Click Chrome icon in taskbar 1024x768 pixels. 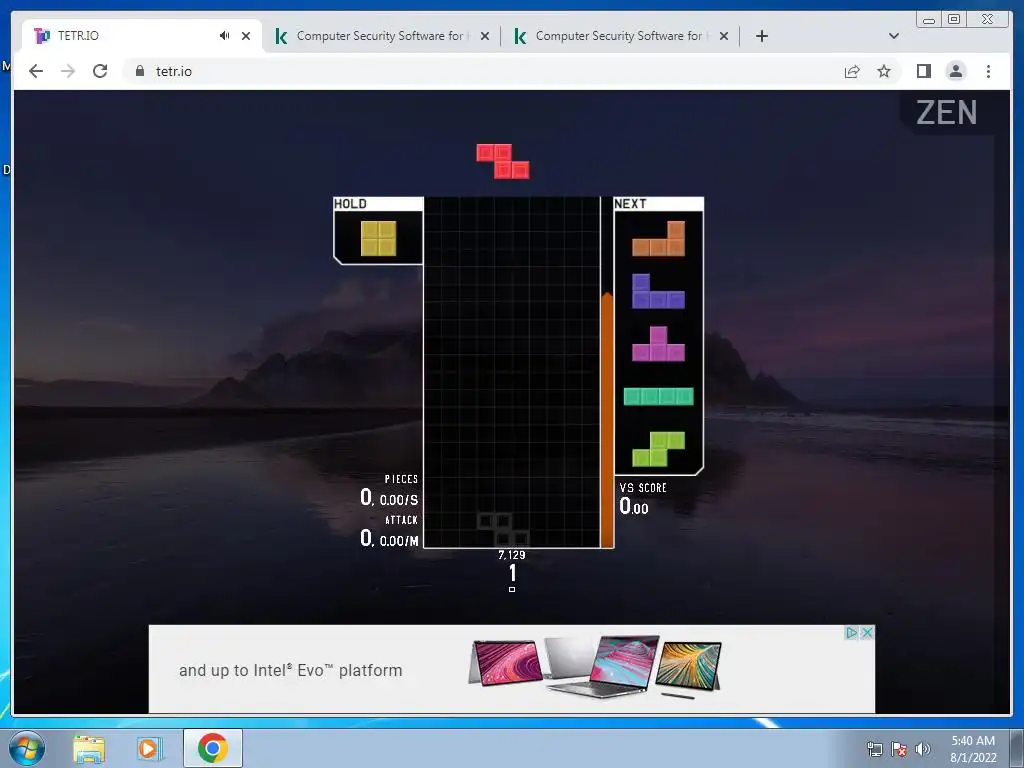click(213, 748)
